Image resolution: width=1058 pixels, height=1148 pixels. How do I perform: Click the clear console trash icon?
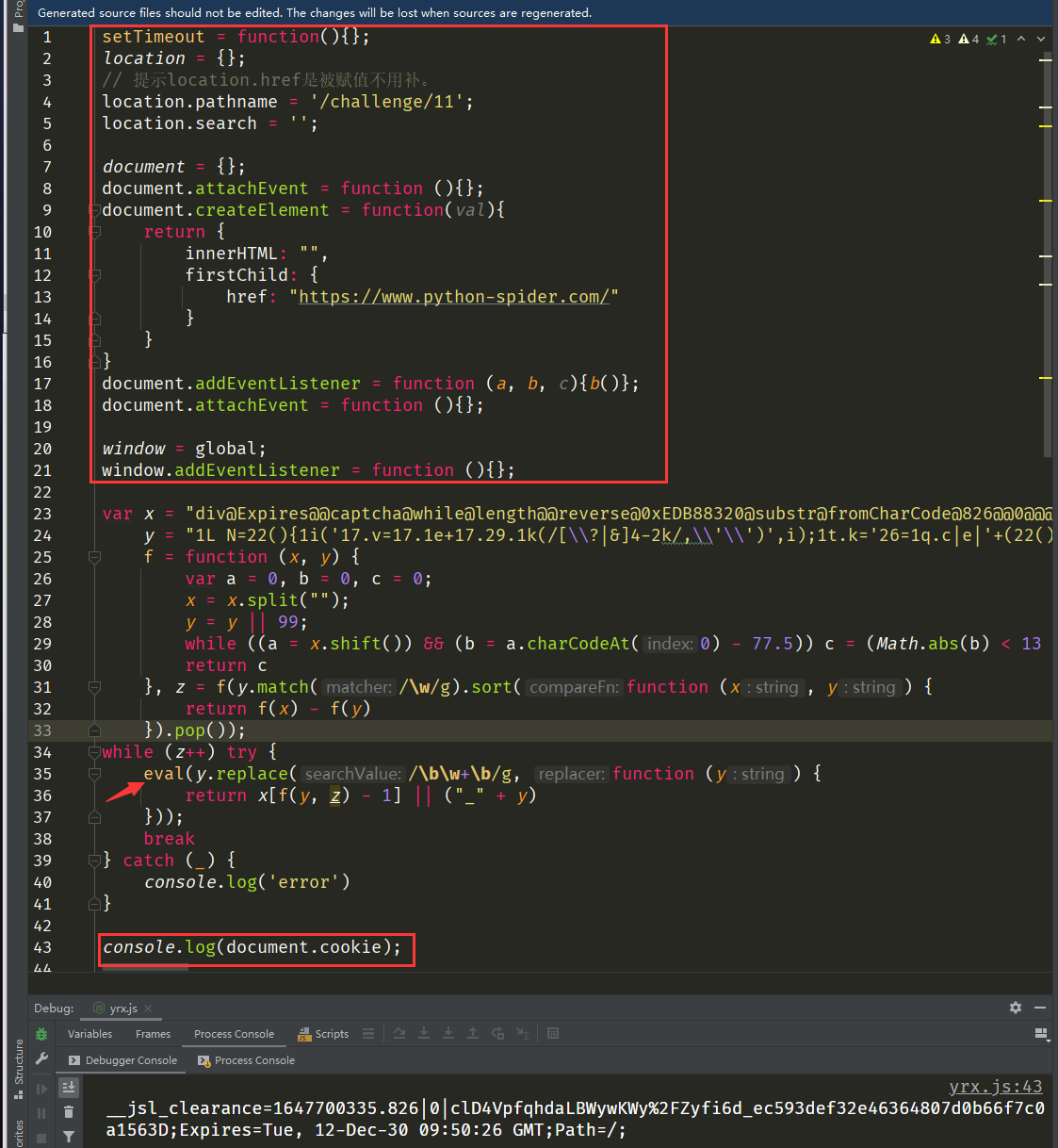pos(69,1112)
